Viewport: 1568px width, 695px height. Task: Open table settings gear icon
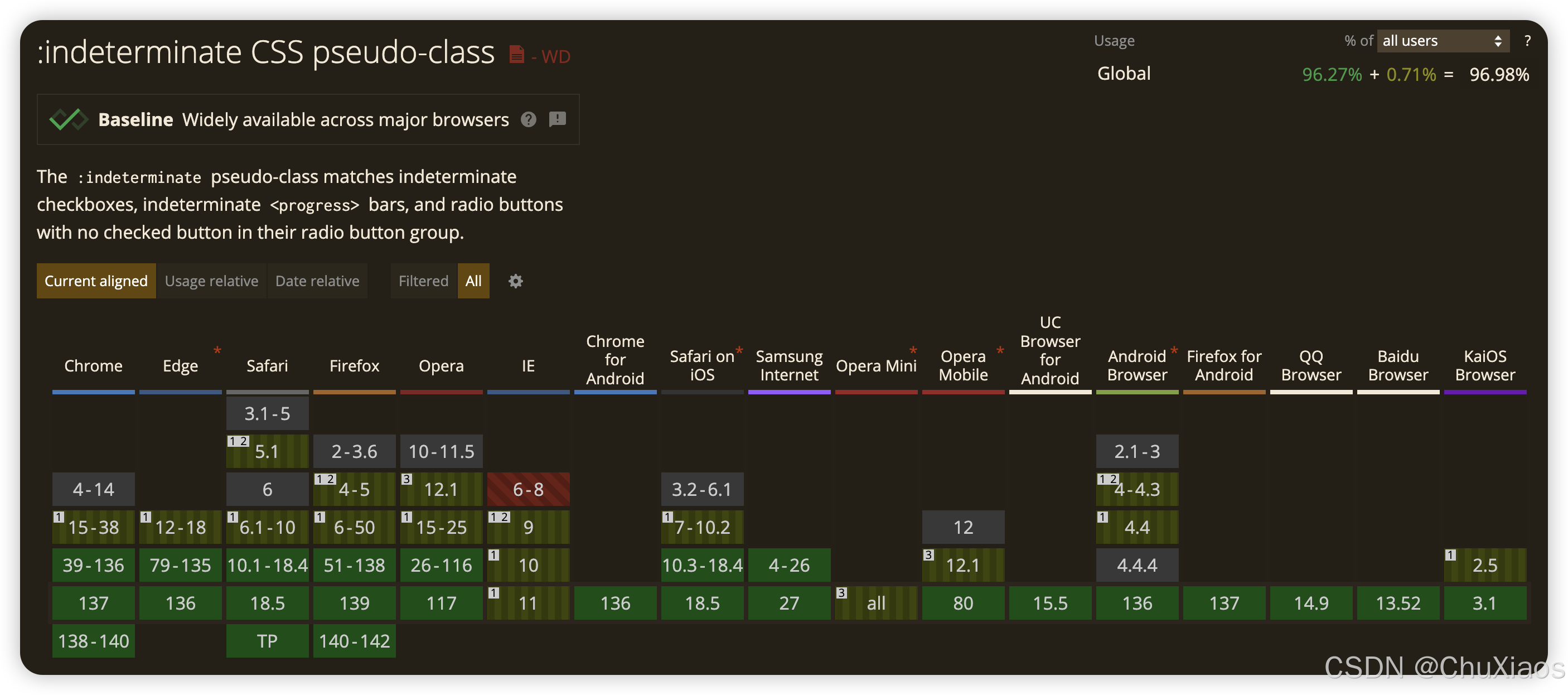[x=516, y=281]
